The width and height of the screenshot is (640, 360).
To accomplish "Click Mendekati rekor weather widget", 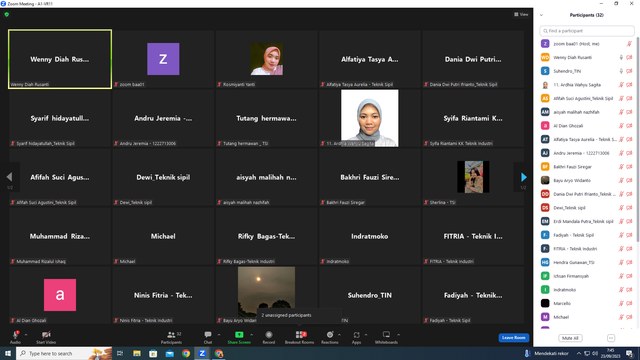I will [547, 353].
